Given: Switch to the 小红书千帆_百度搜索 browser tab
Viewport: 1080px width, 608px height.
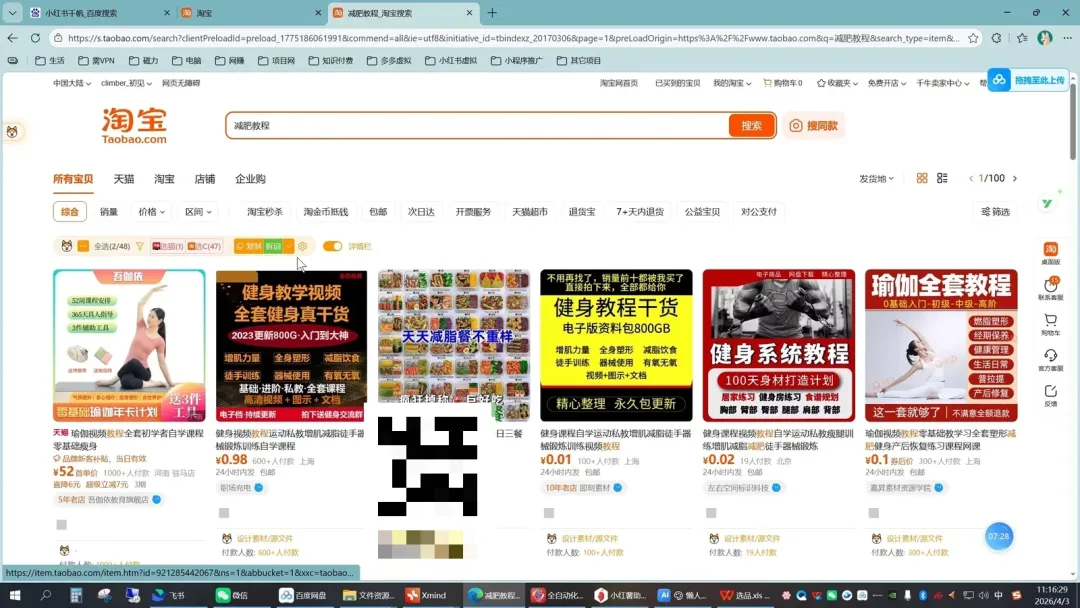Looking at the screenshot, I should click(x=98, y=13).
